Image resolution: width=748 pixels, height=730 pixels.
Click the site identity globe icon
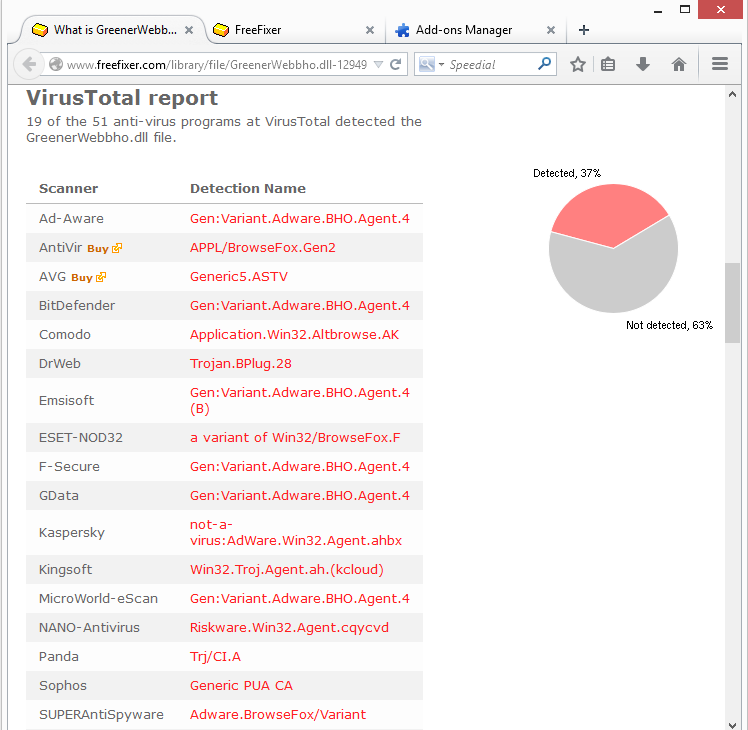pyautogui.click(x=56, y=64)
